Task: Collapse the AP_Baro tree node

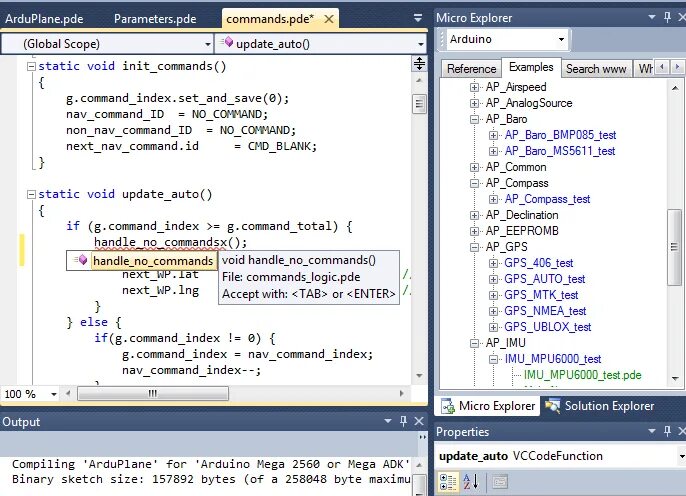Action: 474,119
